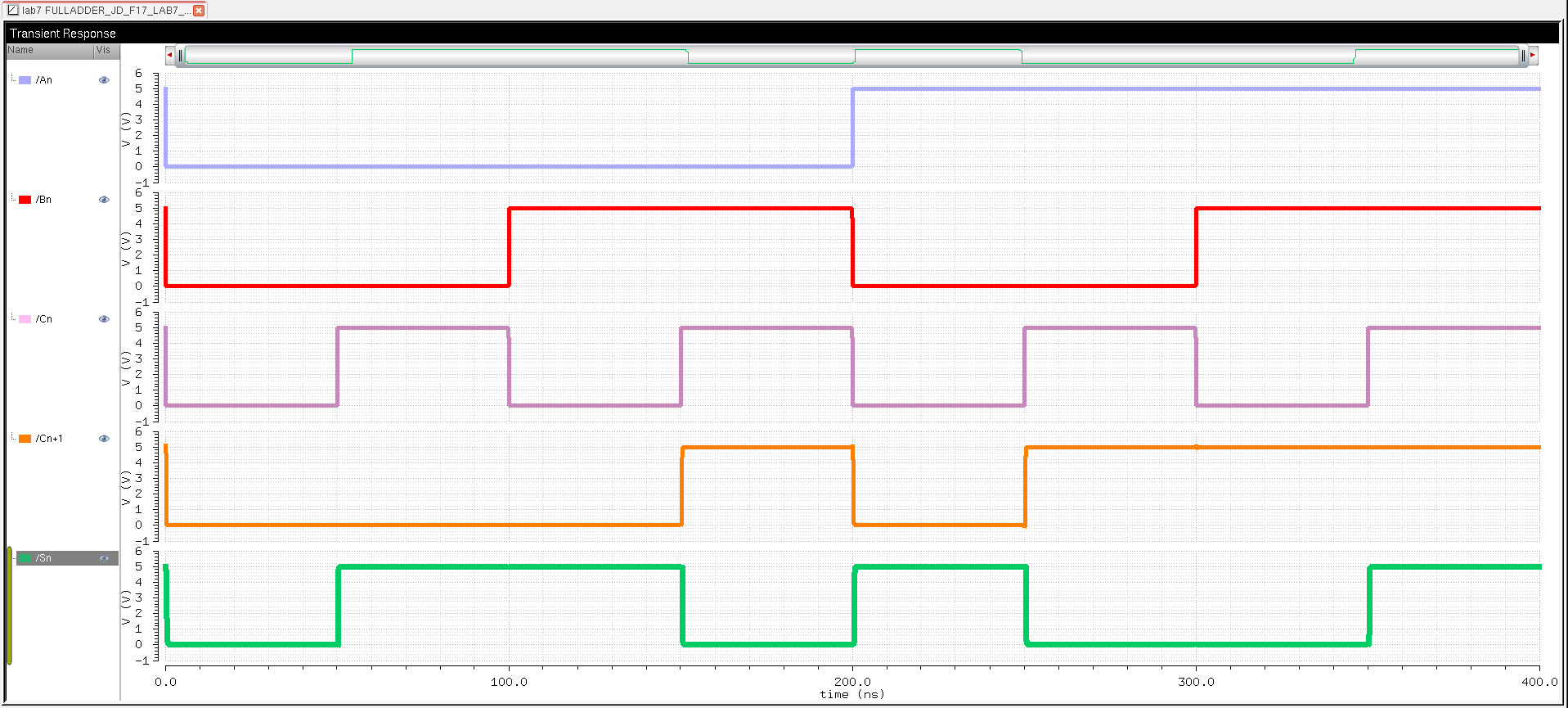The image size is (1568, 708).
Task: Click the Transient Response title bar
Action: (x=782, y=34)
